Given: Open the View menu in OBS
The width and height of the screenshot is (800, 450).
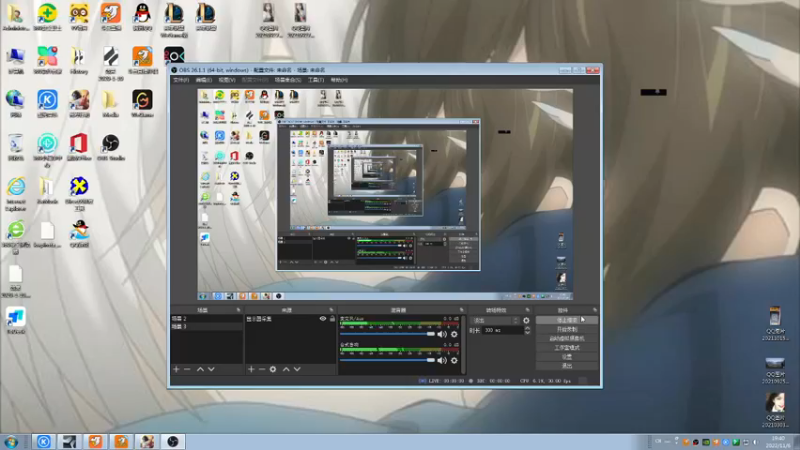Looking at the screenshot, I should (227, 80).
